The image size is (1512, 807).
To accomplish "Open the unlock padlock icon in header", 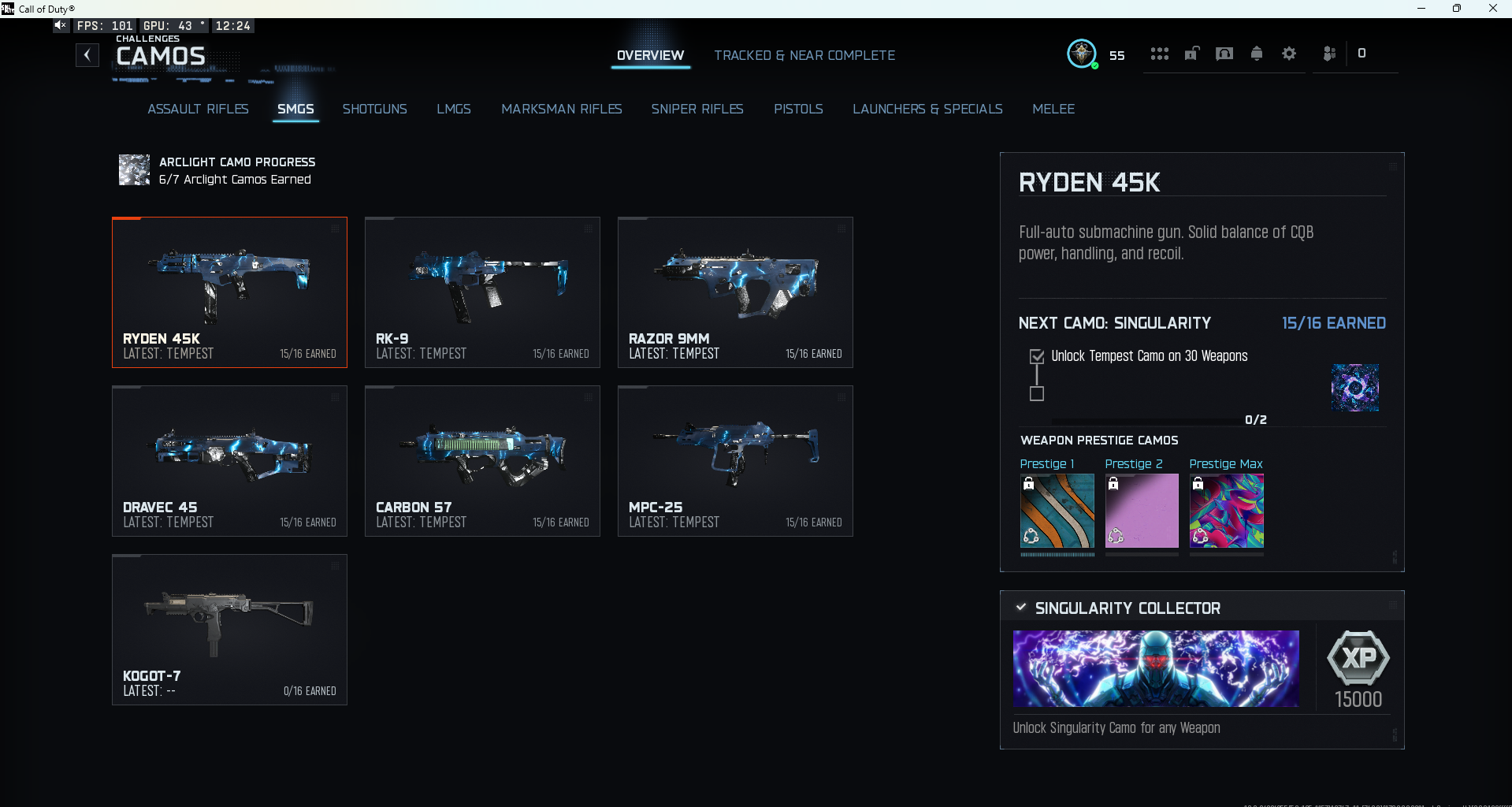I will pos(1192,54).
